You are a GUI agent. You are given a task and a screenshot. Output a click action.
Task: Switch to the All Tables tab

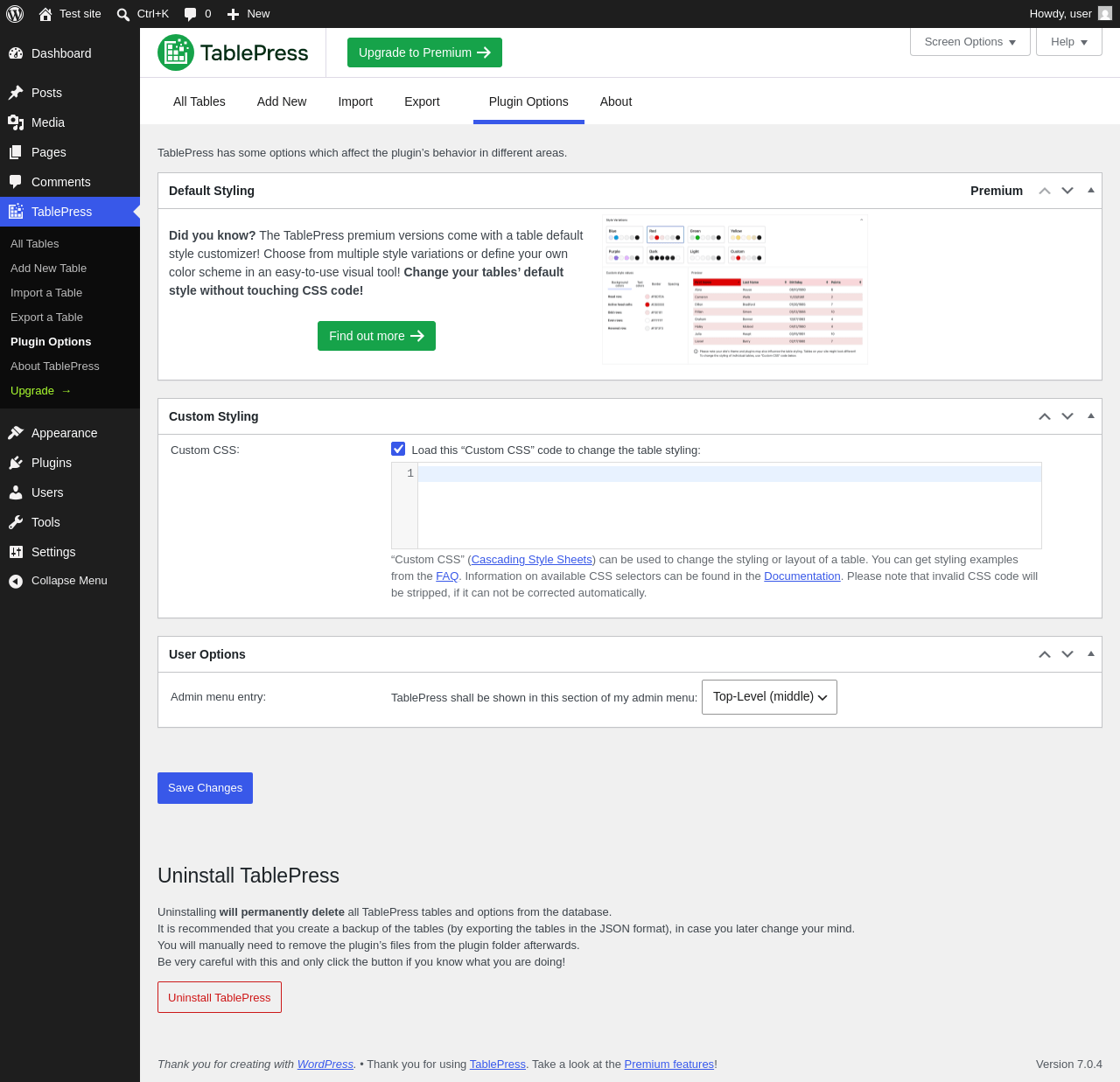click(199, 101)
